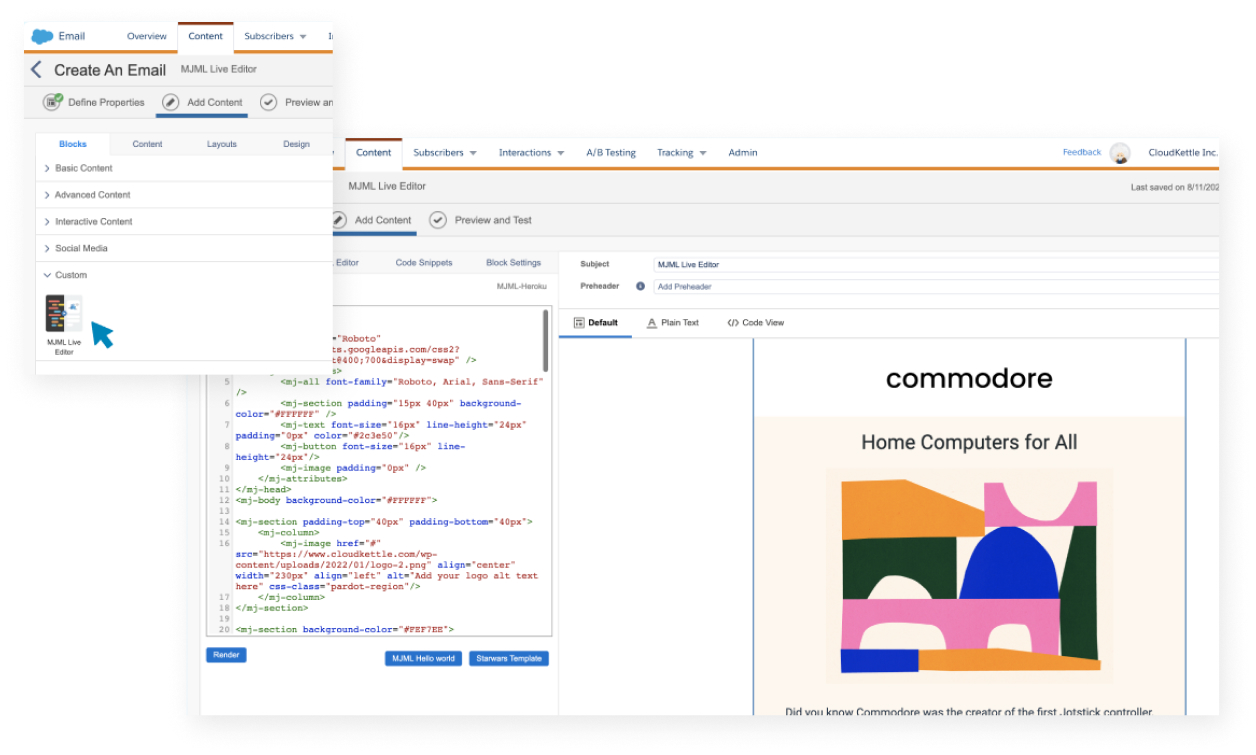
Task: Choose the MJML Live Editor custom block
Action: point(64,326)
